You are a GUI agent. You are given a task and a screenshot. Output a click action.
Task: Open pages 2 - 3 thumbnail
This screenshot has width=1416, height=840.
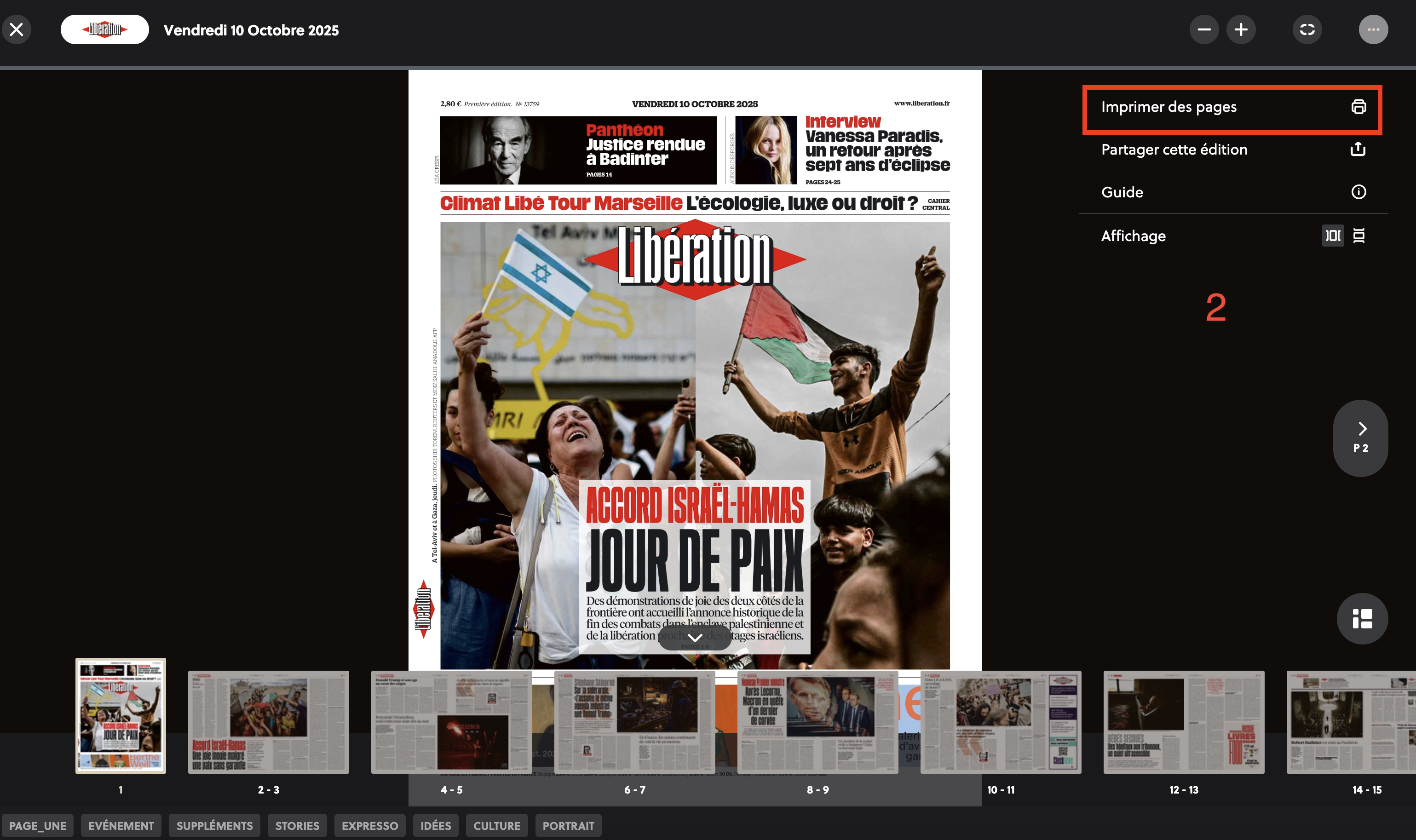268,722
